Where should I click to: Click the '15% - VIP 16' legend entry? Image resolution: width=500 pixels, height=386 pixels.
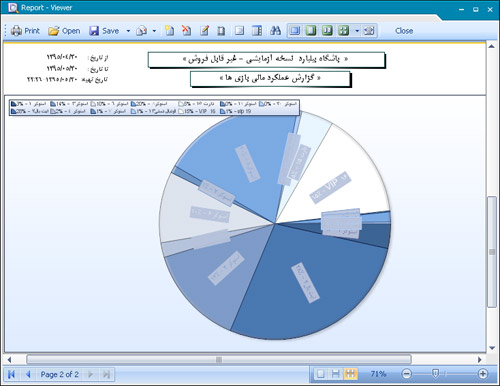point(197,111)
